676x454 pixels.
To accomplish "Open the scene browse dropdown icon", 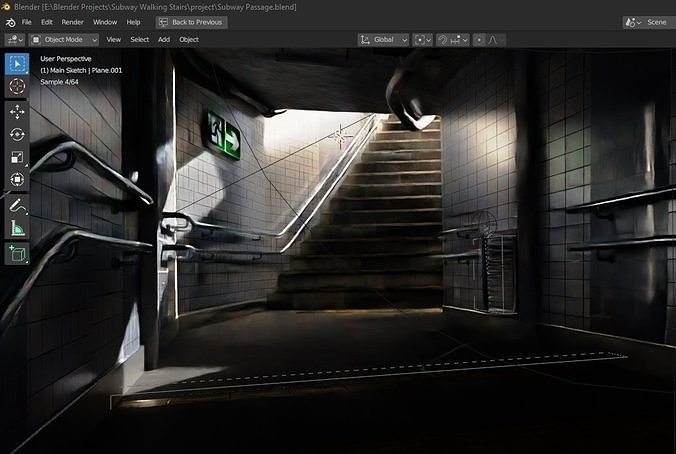I will click(633, 22).
